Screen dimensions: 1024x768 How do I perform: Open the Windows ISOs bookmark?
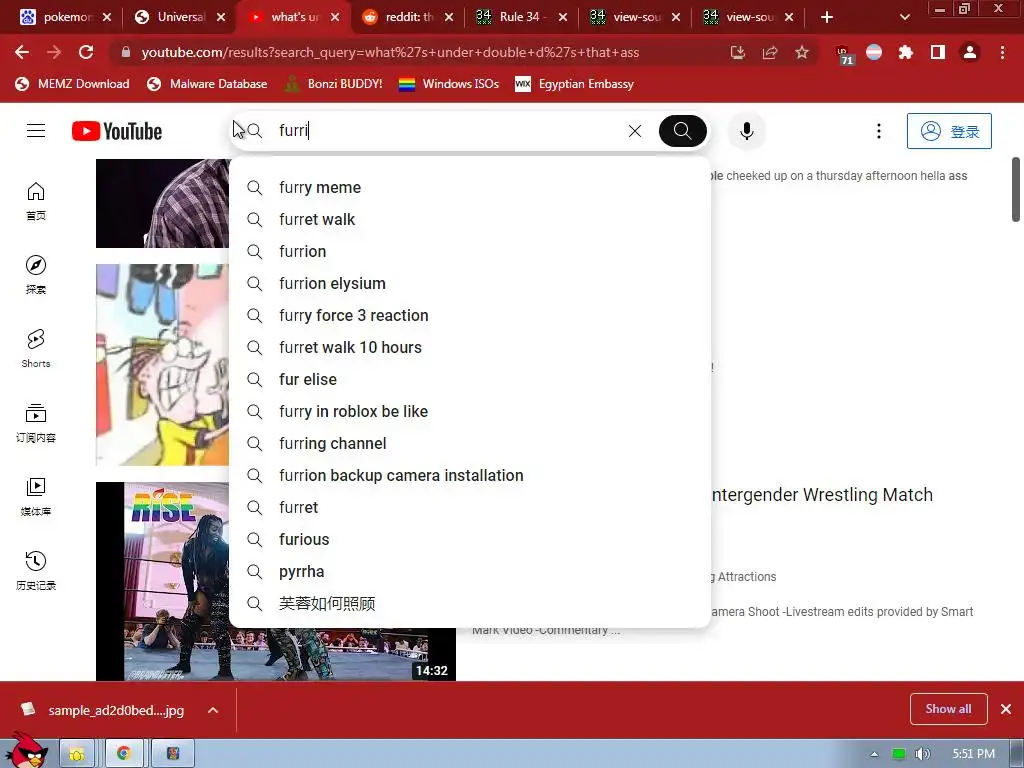tap(449, 84)
